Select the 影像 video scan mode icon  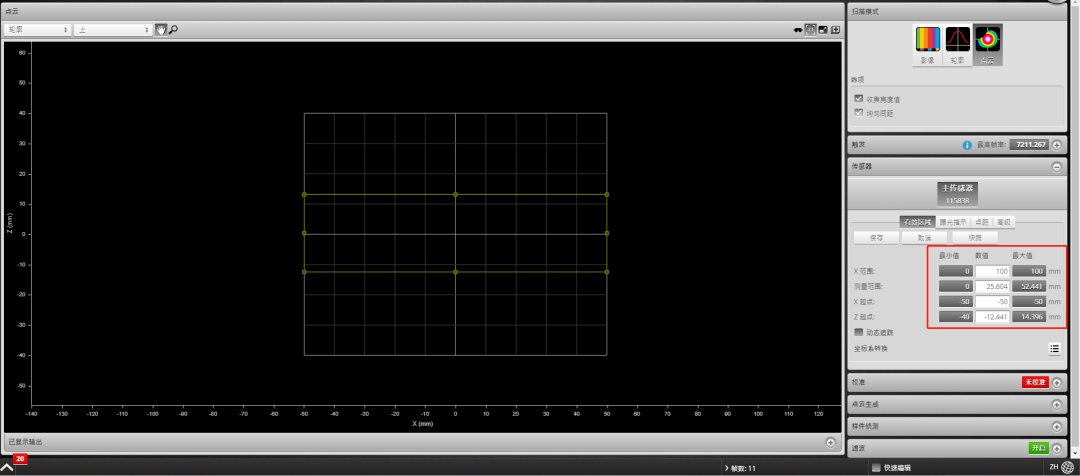click(x=927, y=45)
